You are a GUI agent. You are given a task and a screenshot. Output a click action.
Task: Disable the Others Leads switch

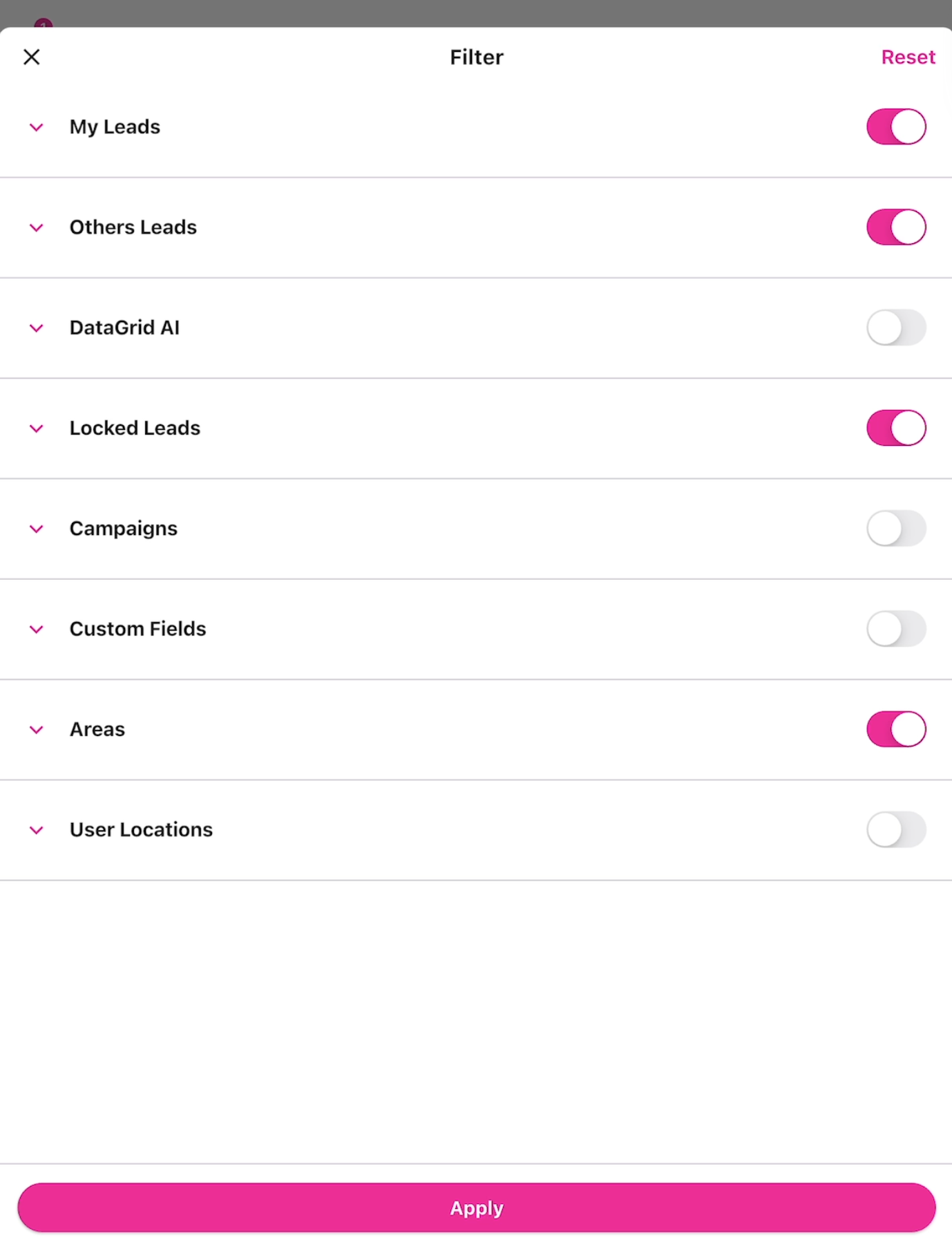point(896,227)
